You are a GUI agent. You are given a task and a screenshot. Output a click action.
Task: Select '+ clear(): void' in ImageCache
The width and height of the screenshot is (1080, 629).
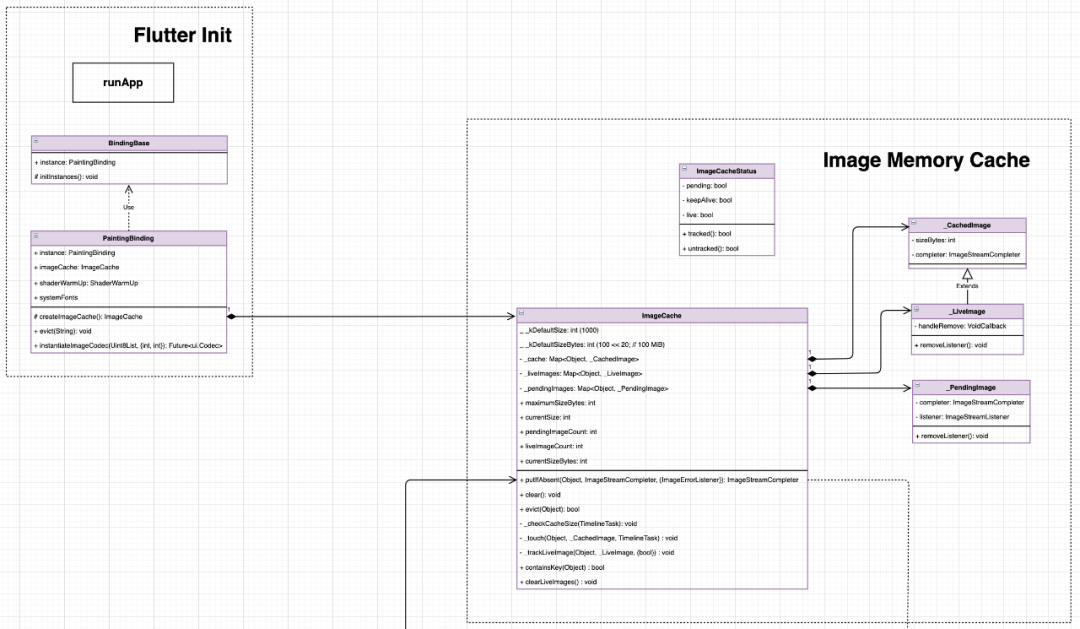pyautogui.click(x=662, y=495)
